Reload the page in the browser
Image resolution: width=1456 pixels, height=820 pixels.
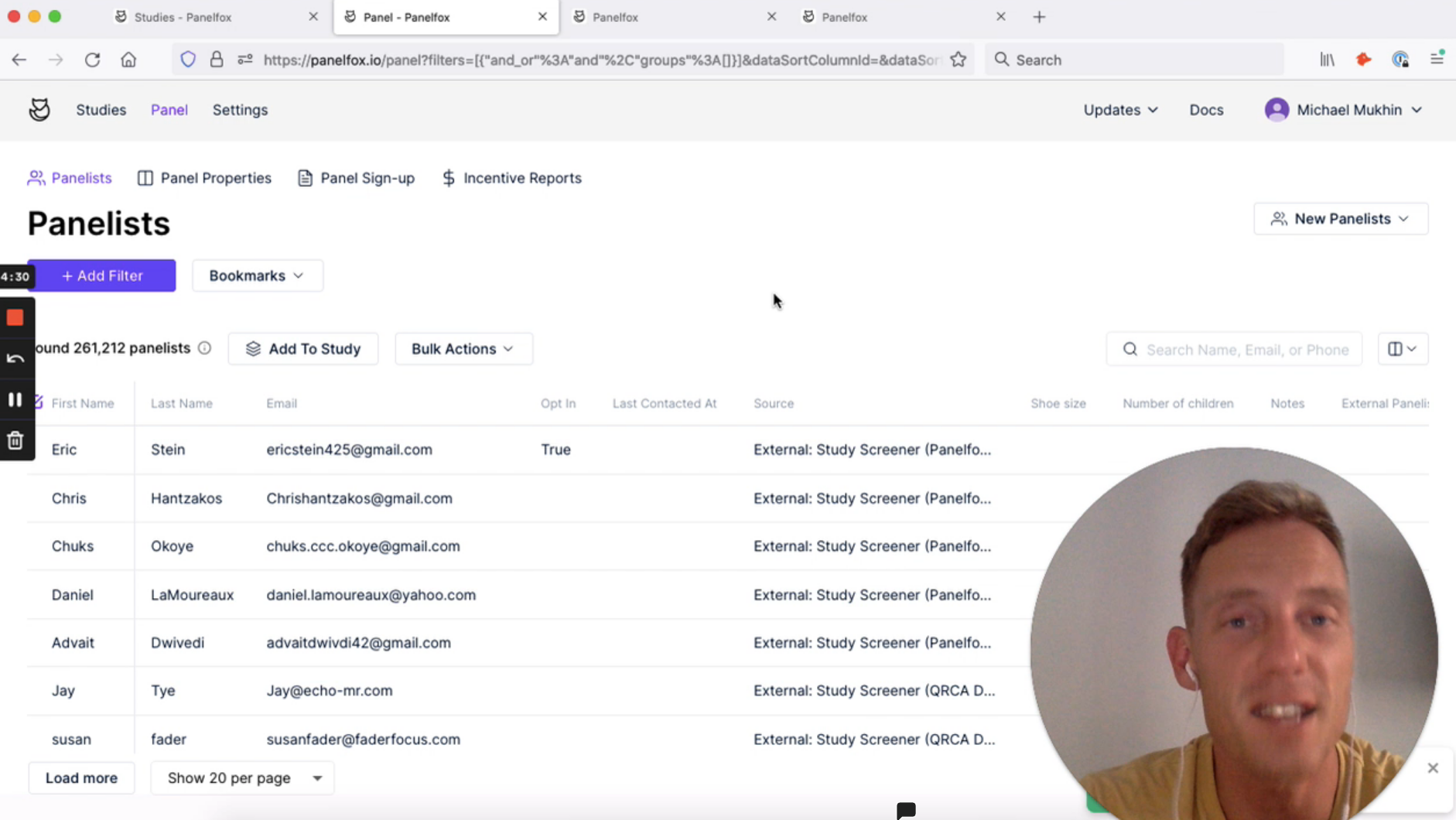pyautogui.click(x=92, y=60)
